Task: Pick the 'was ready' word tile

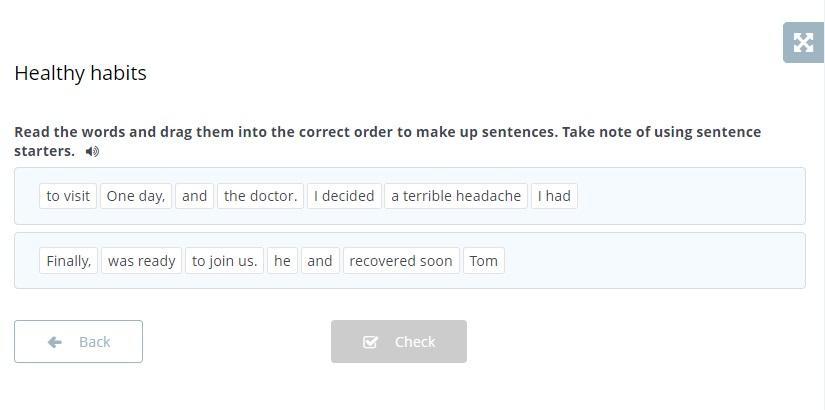Action: pos(141,261)
